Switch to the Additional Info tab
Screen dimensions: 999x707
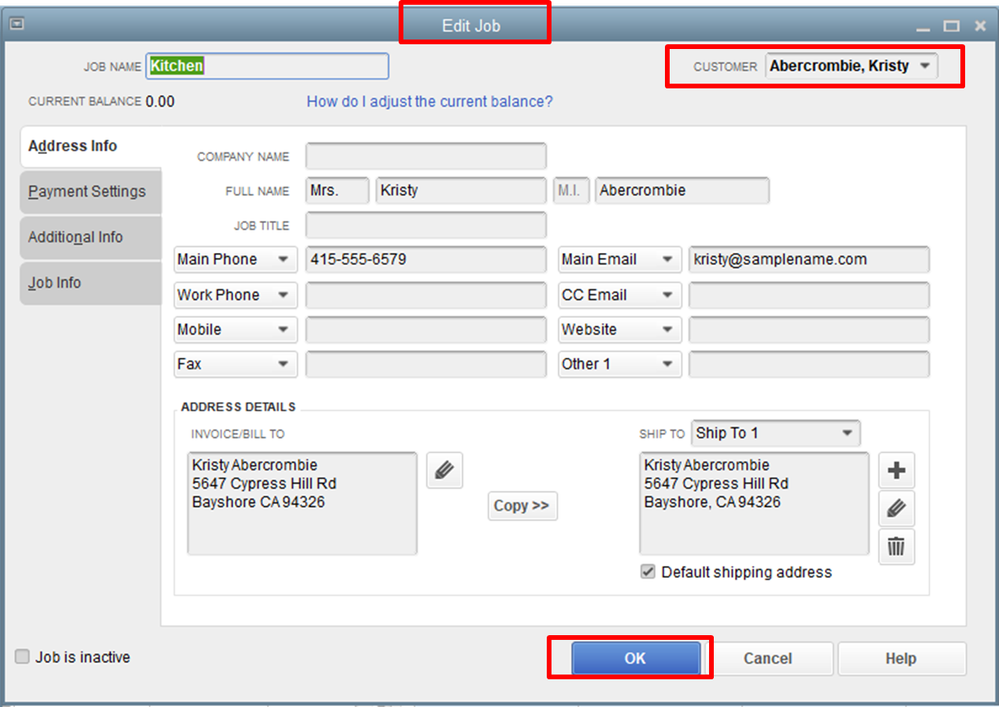click(x=90, y=237)
